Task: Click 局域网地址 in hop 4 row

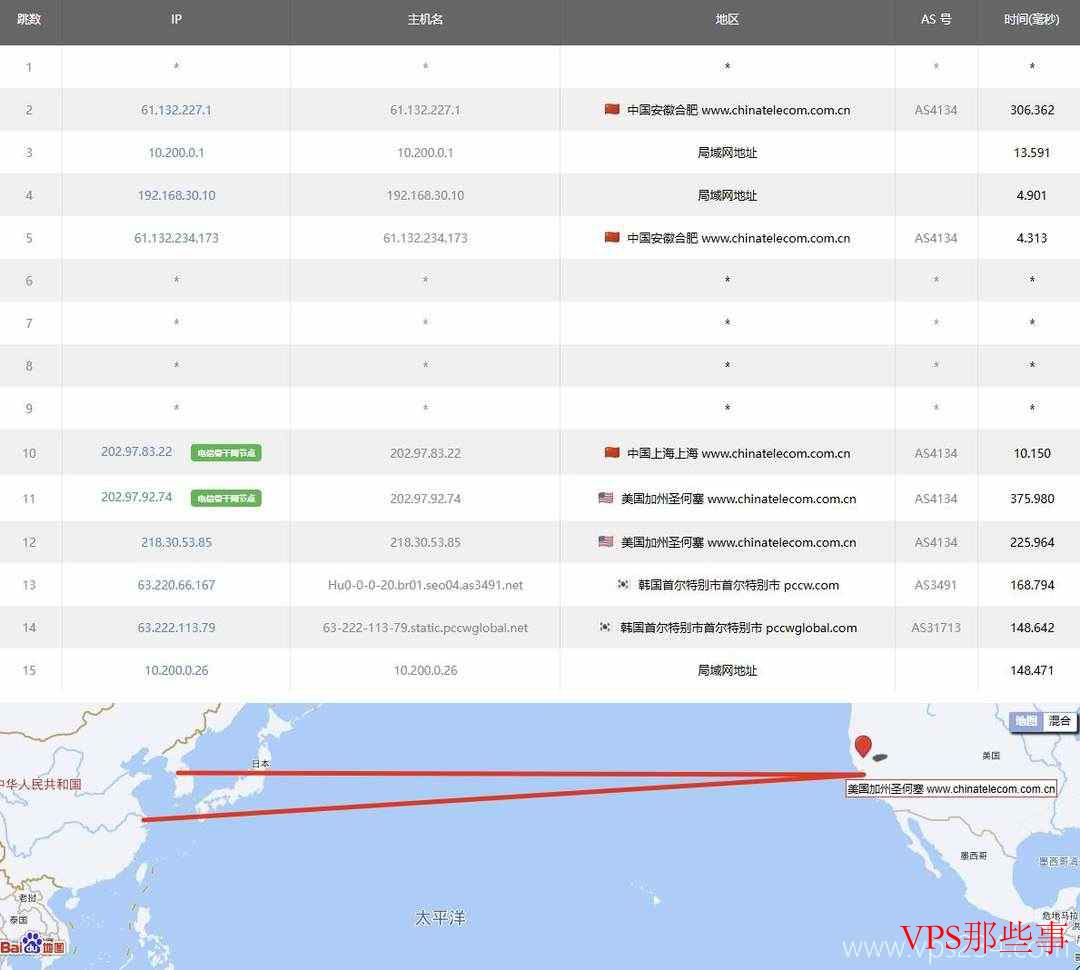Action: tap(727, 196)
